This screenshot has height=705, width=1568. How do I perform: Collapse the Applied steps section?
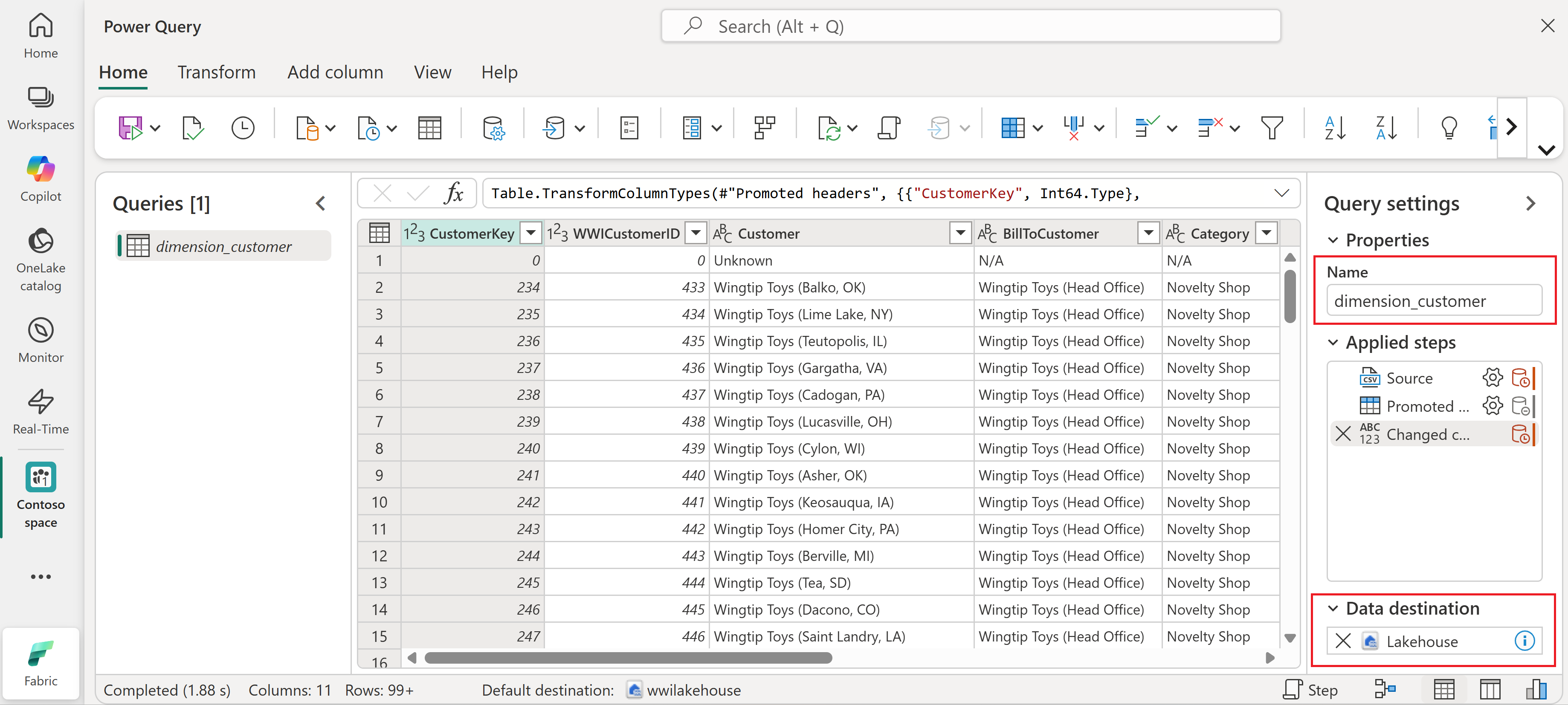point(1333,342)
